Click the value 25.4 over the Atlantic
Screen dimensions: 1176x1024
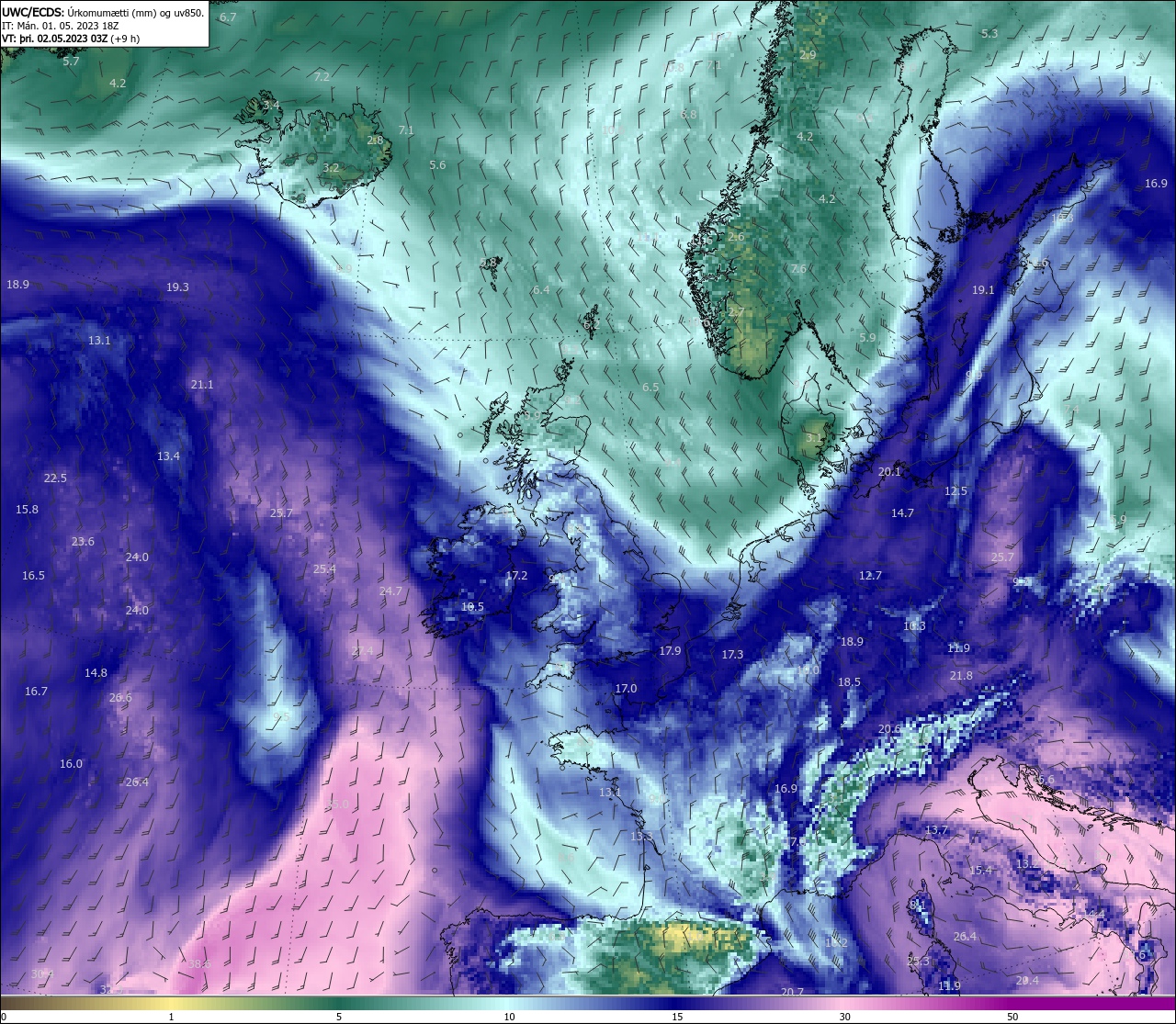(x=324, y=569)
